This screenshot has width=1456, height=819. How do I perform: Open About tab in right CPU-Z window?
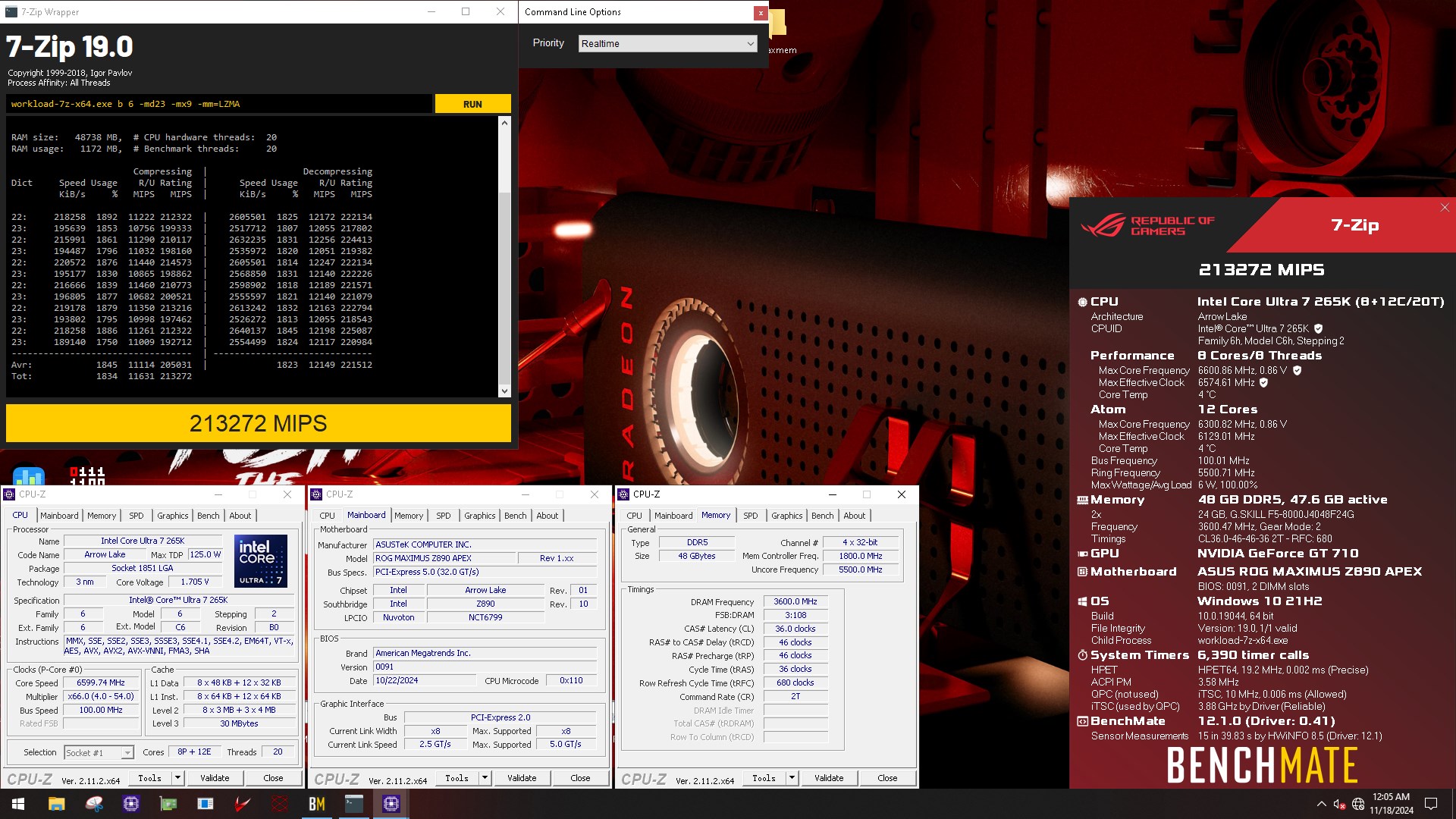click(855, 516)
